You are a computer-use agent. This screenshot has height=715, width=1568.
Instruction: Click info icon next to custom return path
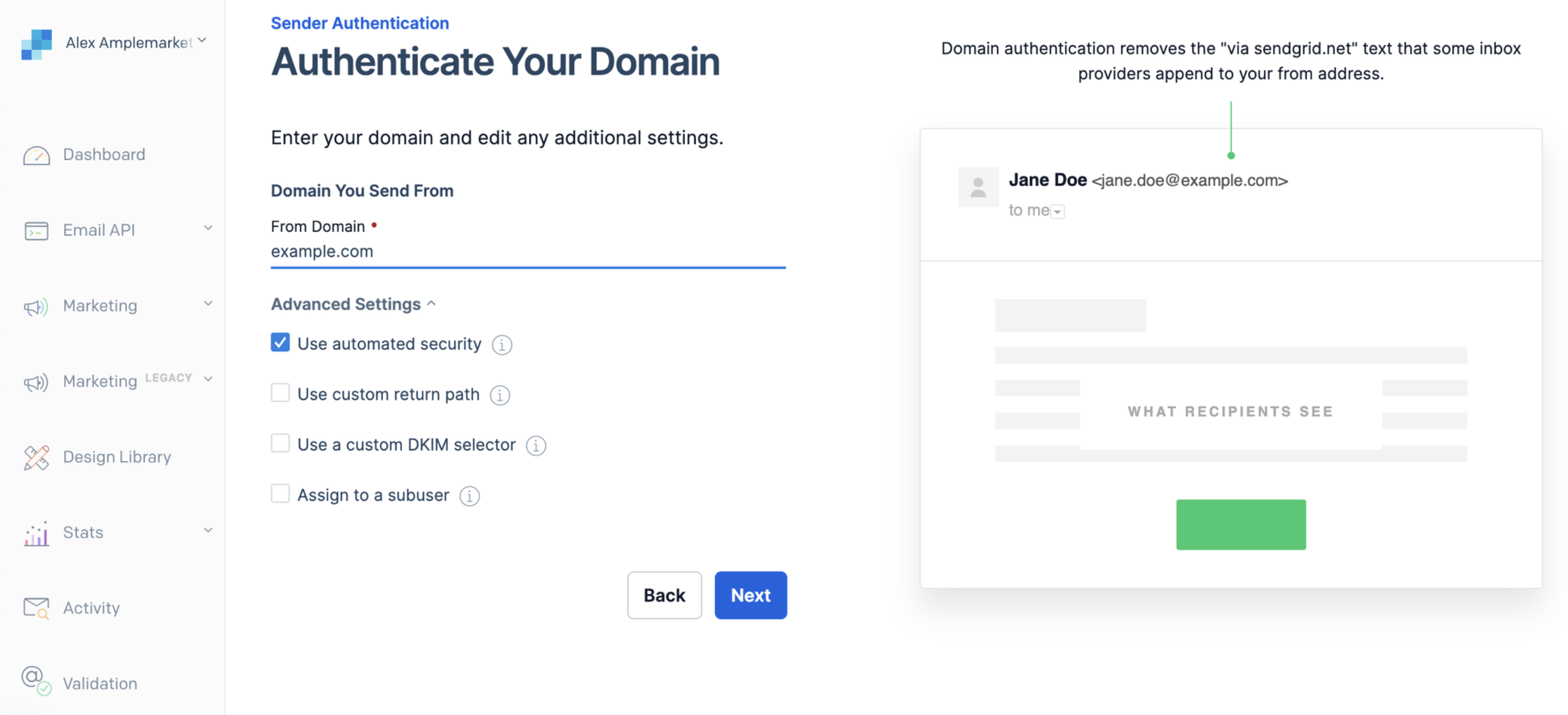click(x=500, y=395)
